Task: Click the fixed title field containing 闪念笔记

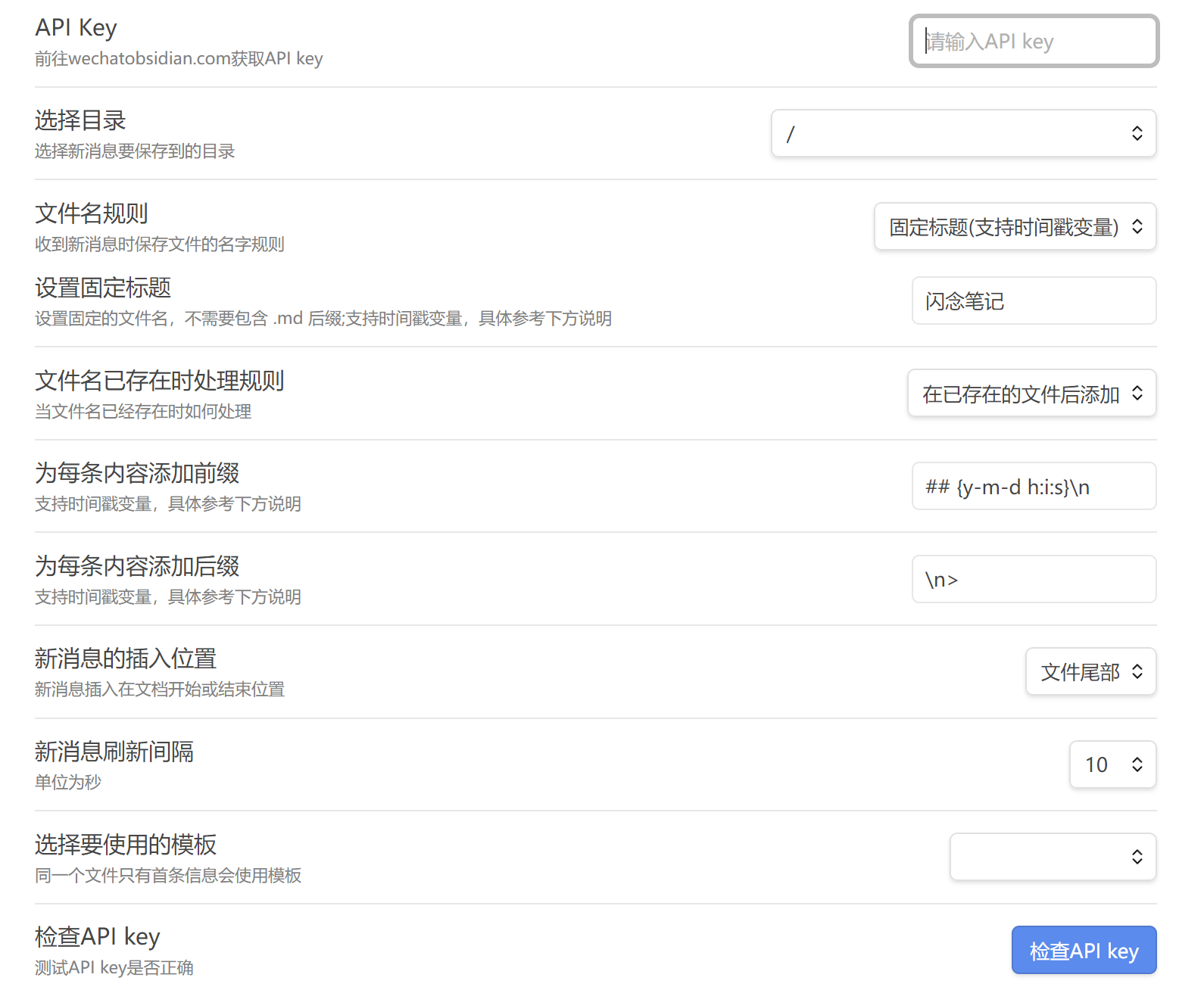Action: pos(1033,301)
